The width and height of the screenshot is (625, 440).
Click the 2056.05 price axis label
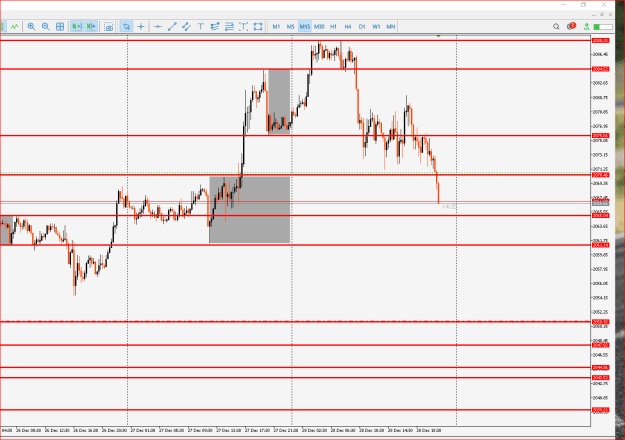pos(600,283)
